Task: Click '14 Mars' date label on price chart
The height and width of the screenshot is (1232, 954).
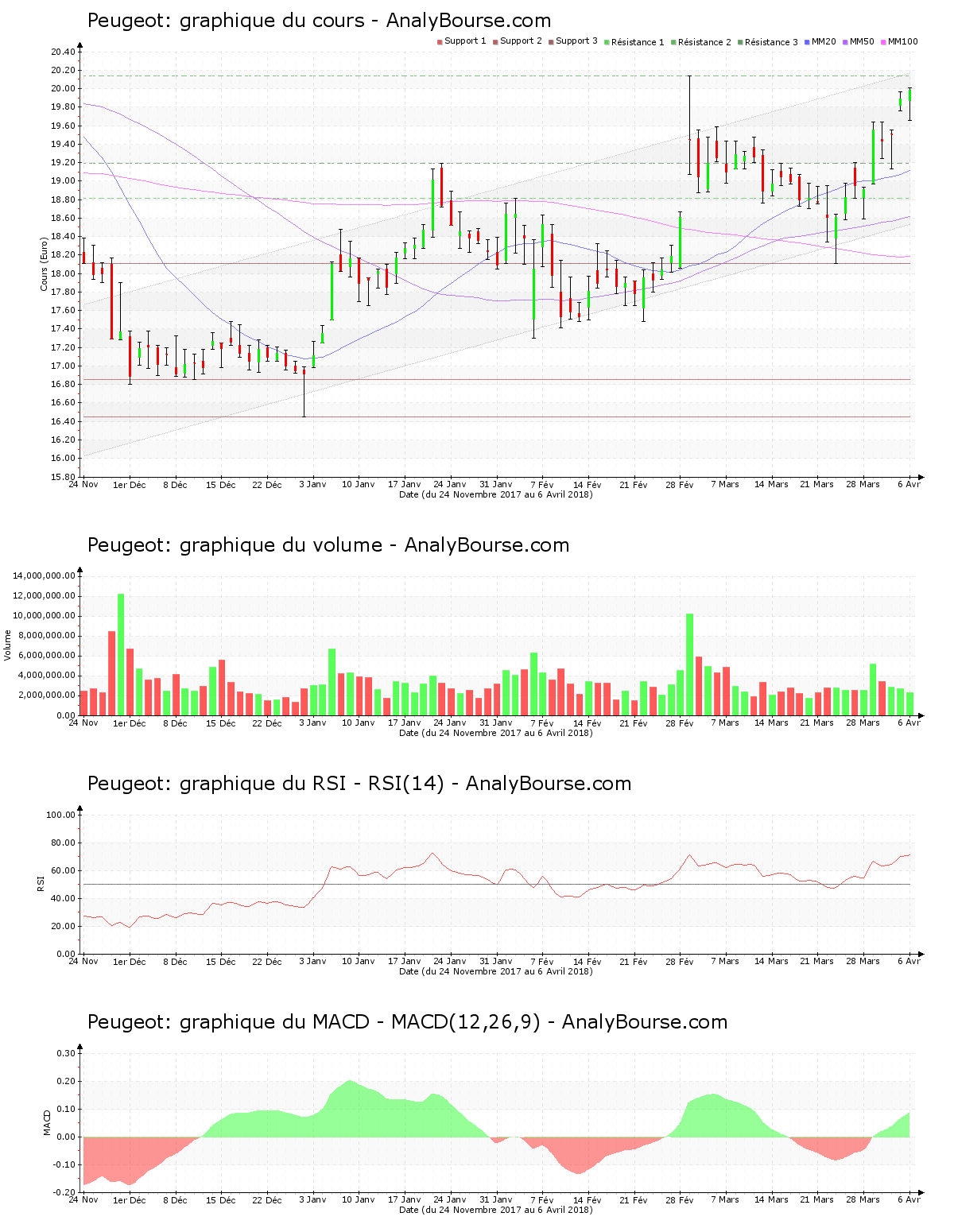Action: (x=771, y=484)
